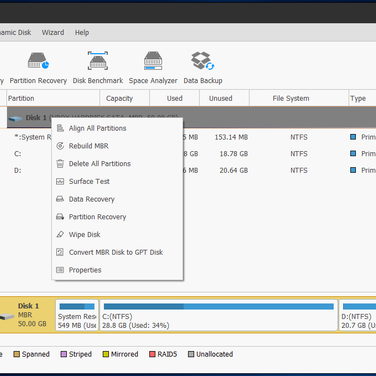376x376 pixels.
Task: Choose Align All Partitions from context menu
Action: click(x=117, y=128)
